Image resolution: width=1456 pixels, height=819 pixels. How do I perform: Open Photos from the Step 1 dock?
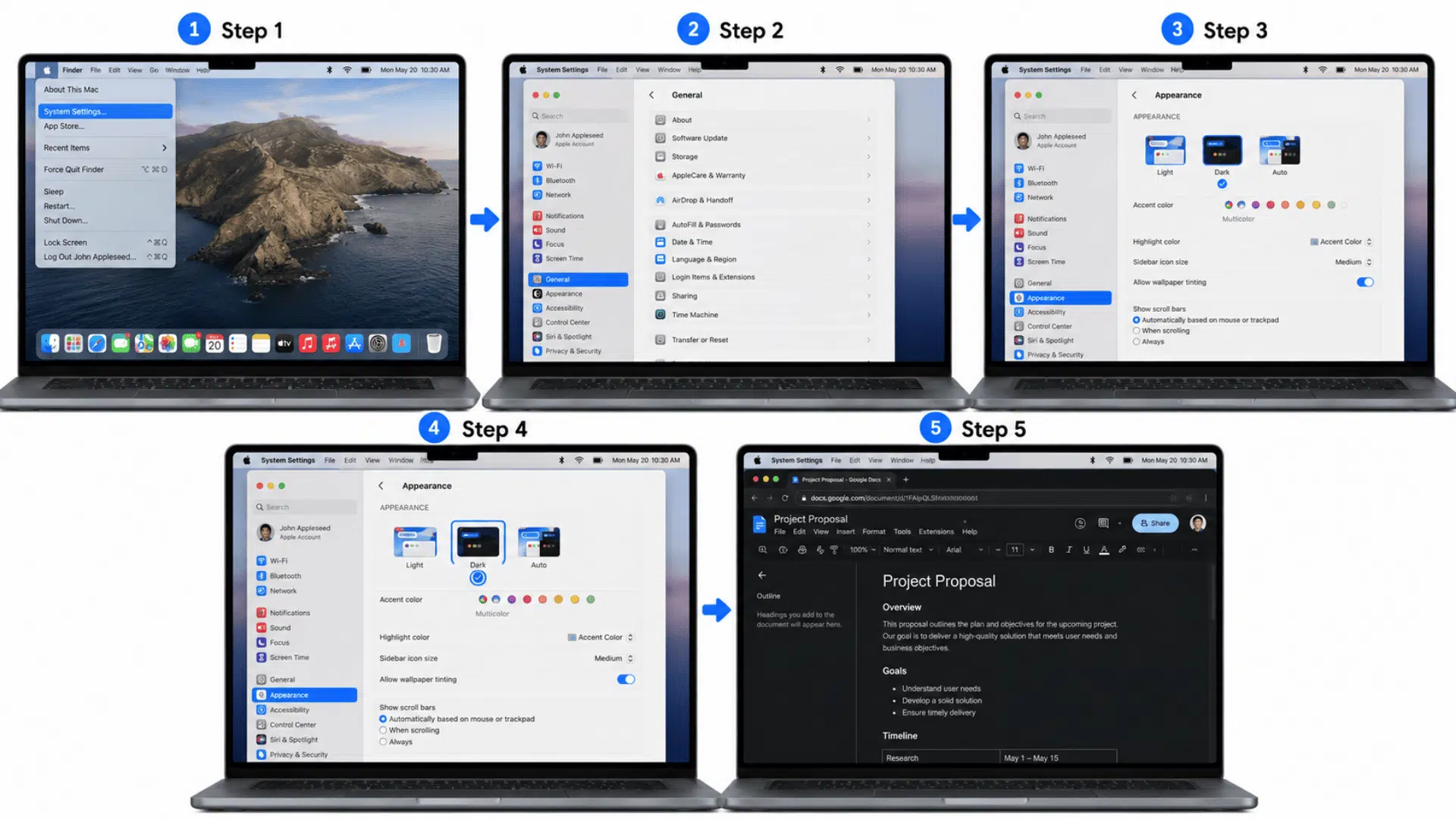[168, 344]
